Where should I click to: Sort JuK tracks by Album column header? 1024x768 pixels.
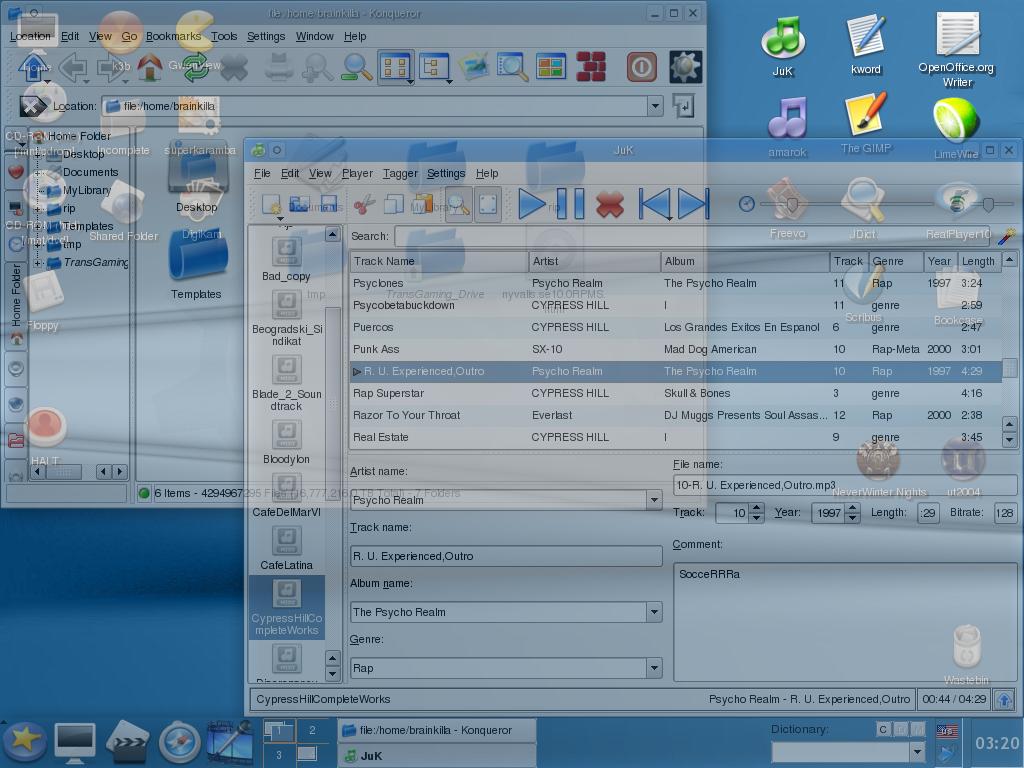point(745,261)
